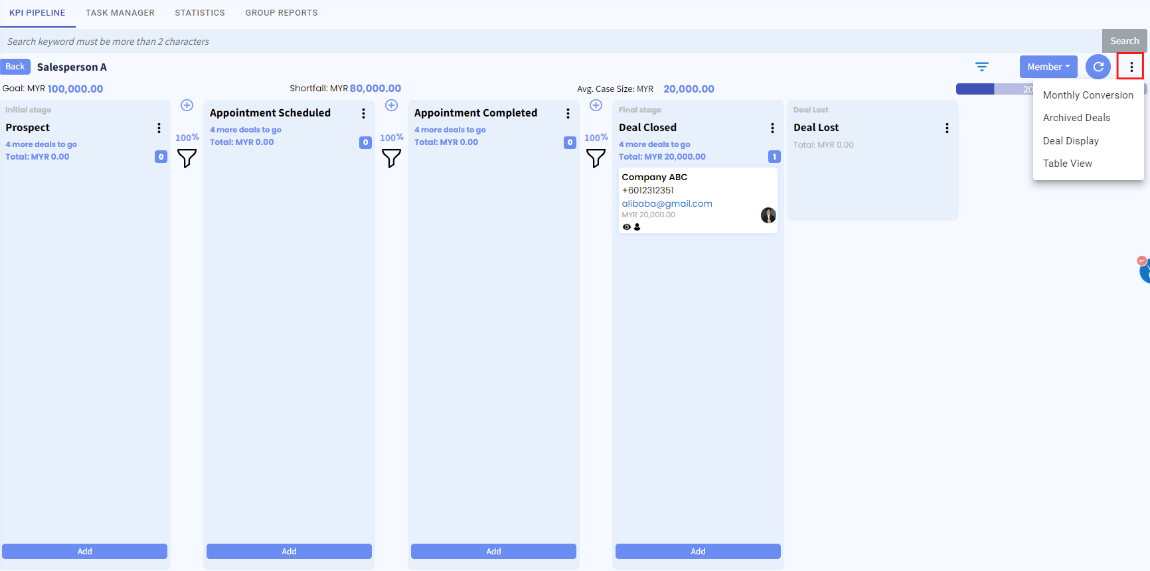Image resolution: width=1150 pixels, height=571 pixels.
Task: Click the person icon on Company ABC card
Action: (637, 227)
